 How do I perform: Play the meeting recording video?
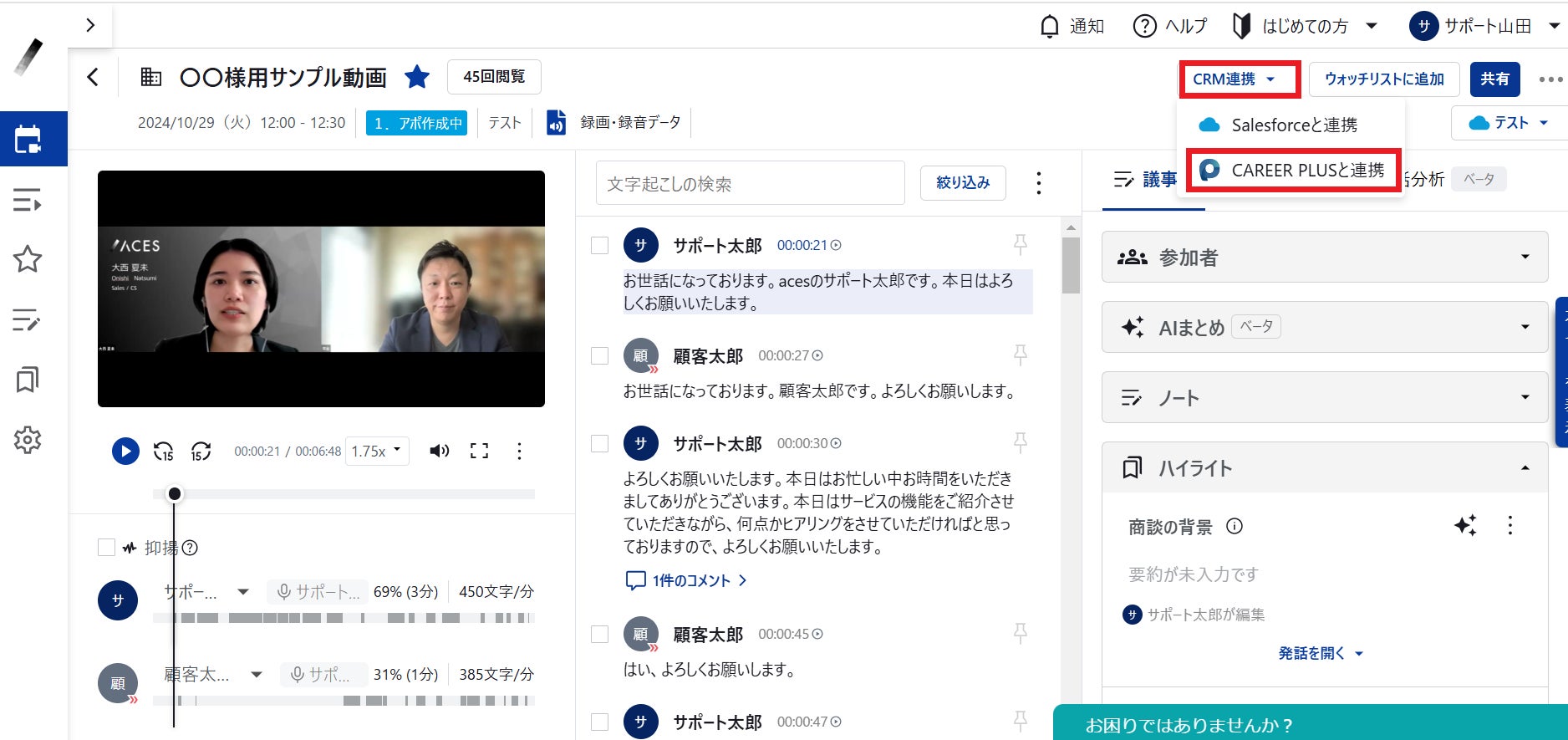(x=125, y=452)
